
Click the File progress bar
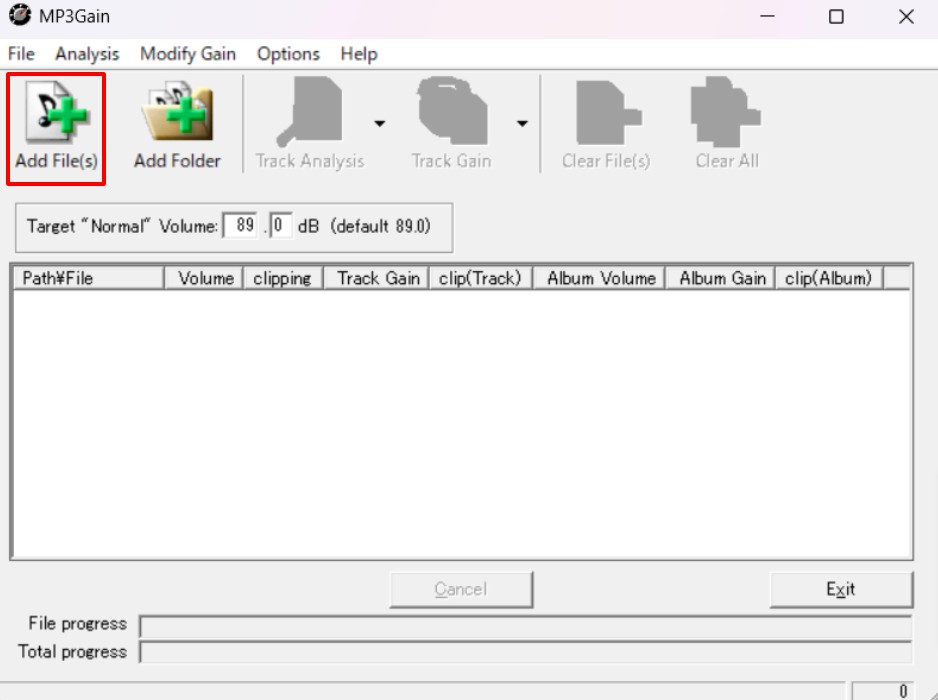[x=526, y=626]
